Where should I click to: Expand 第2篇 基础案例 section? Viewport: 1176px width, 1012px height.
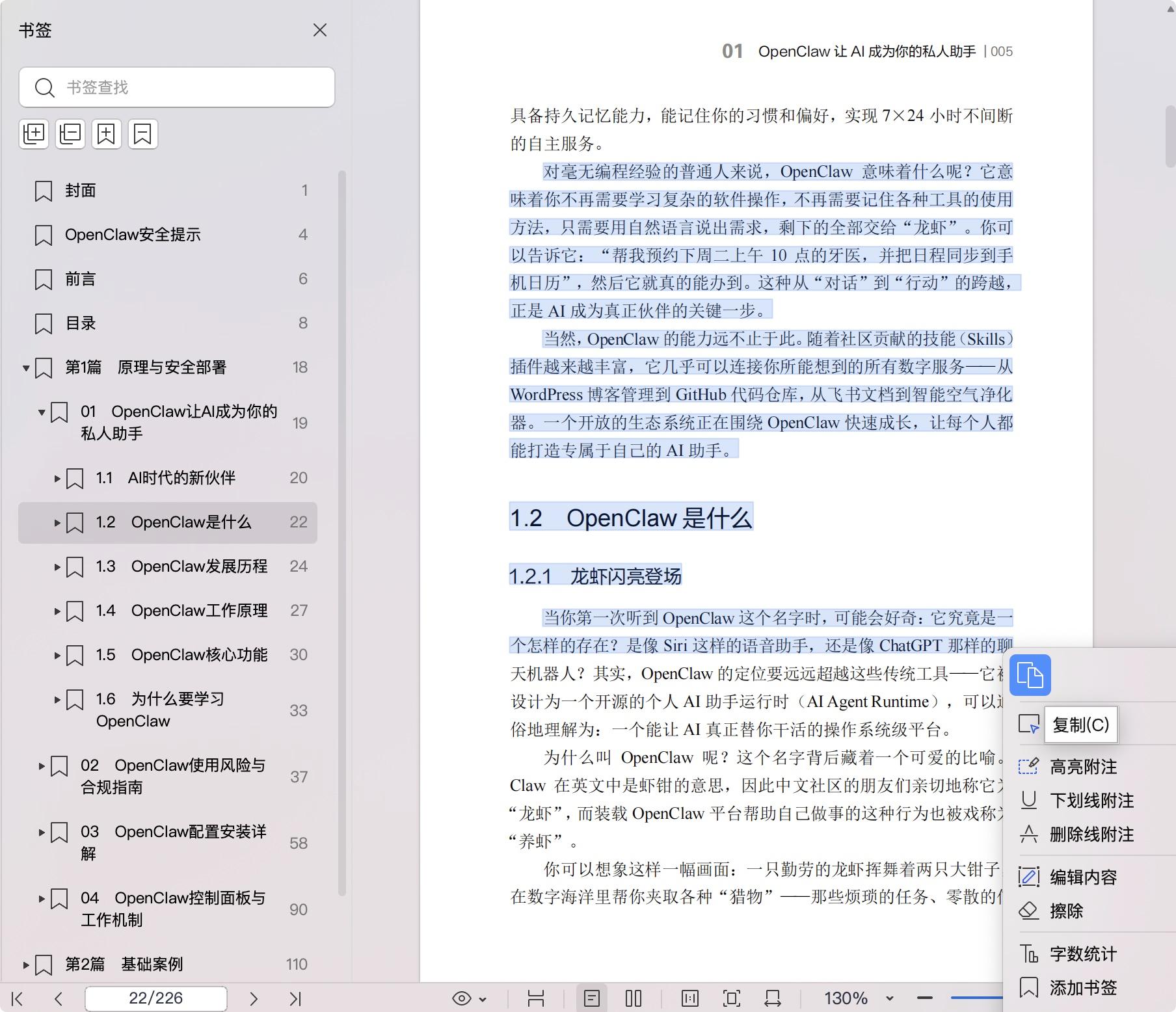coord(26,965)
